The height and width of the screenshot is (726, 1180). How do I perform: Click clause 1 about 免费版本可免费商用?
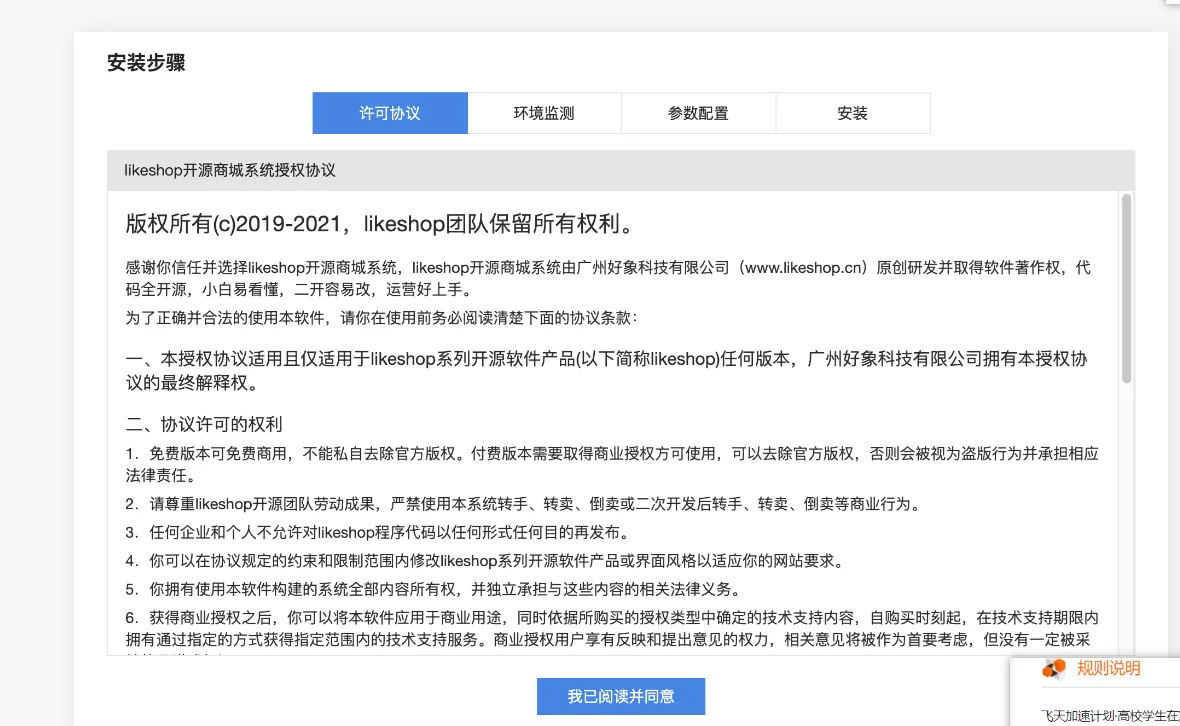tap(612, 464)
